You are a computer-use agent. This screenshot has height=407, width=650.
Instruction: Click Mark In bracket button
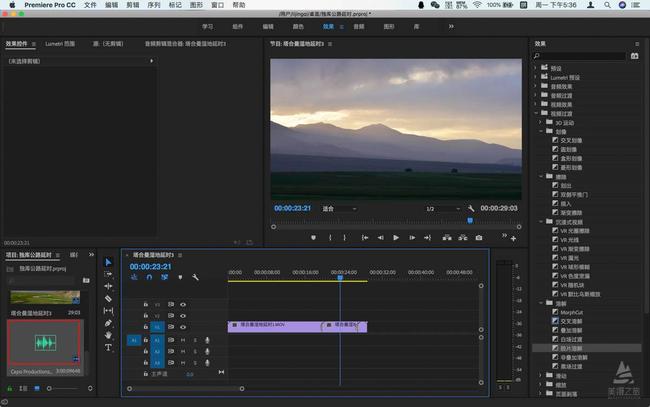coord(330,237)
